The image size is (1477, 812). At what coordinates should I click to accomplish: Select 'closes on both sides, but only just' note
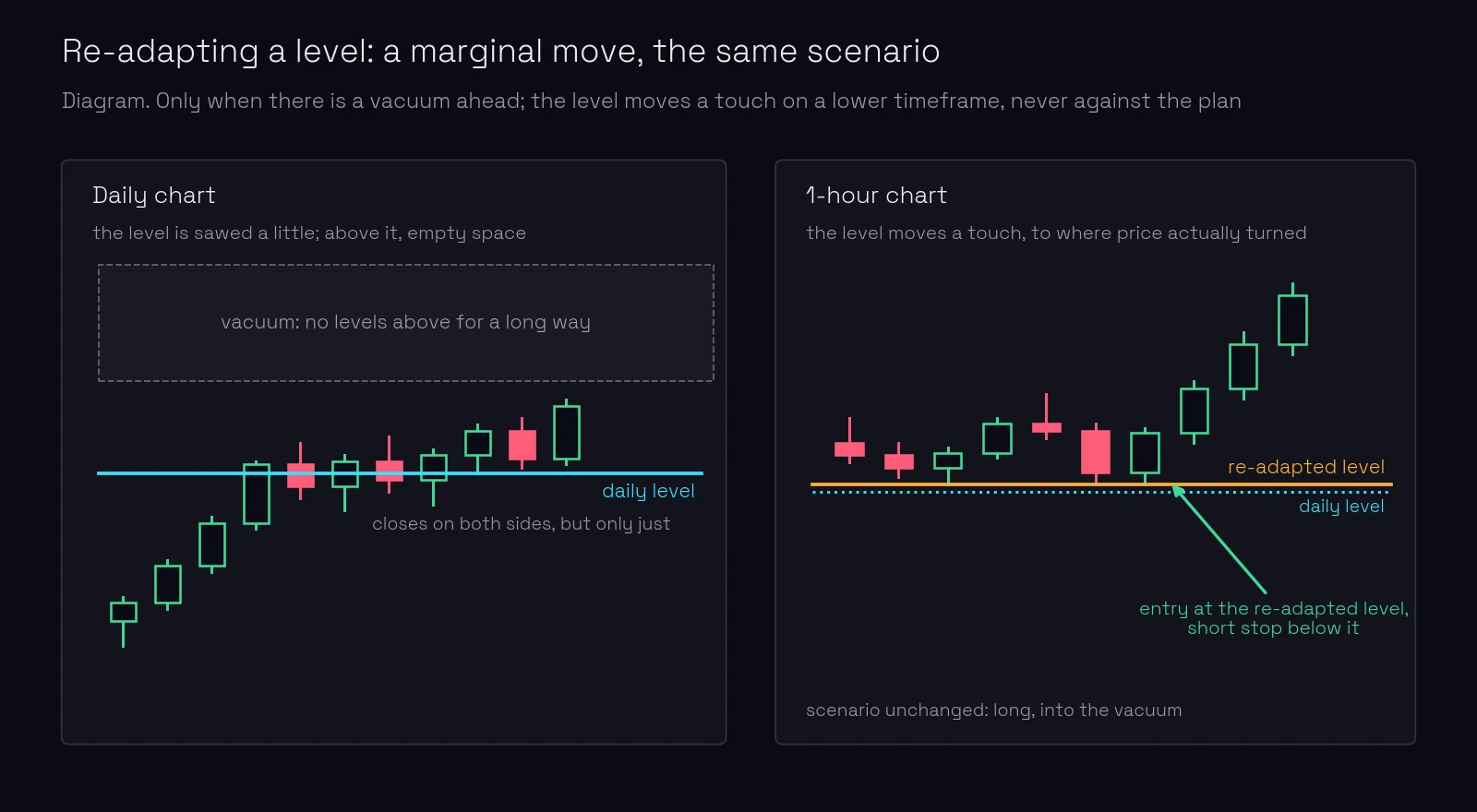tap(521, 524)
